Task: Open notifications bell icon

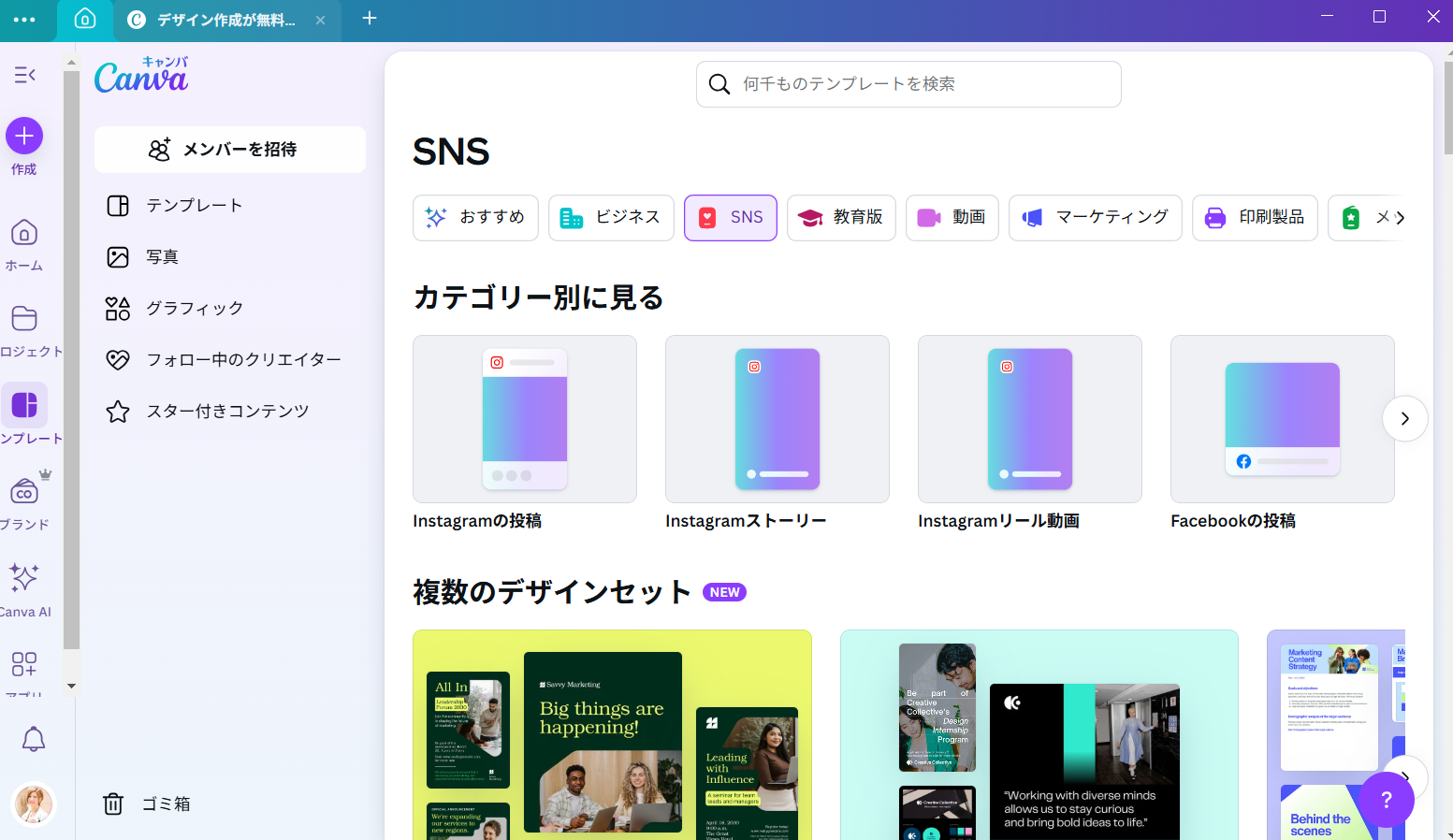Action: [x=34, y=739]
